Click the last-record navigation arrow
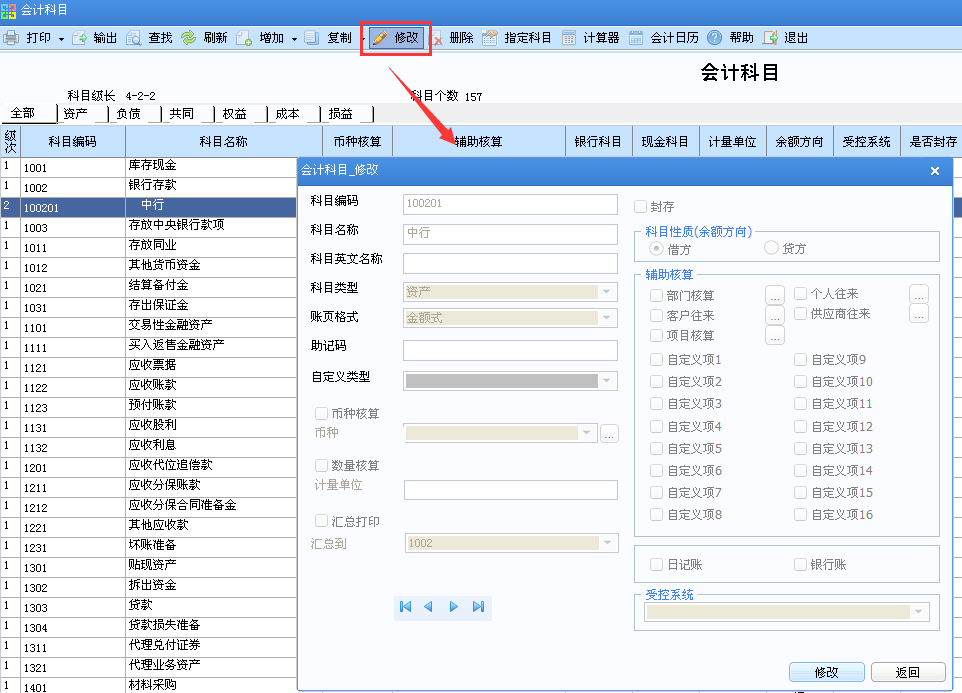 477,606
